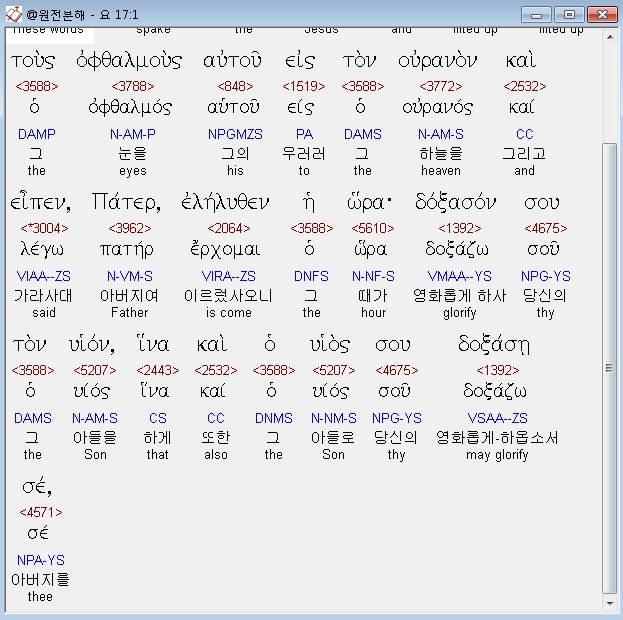Screen dimensions: 623x620
Task: Click the English gloss "hour"
Action: [373, 313]
